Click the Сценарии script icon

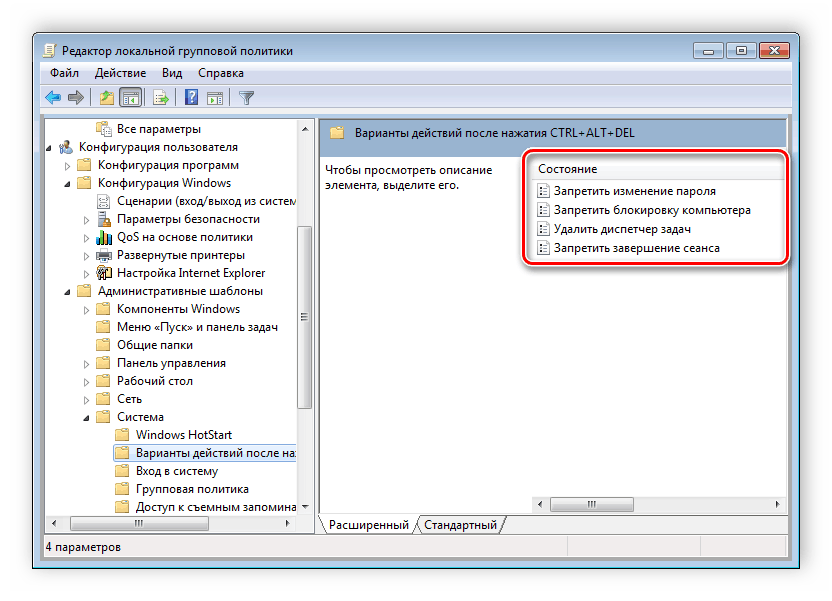click(103, 201)
